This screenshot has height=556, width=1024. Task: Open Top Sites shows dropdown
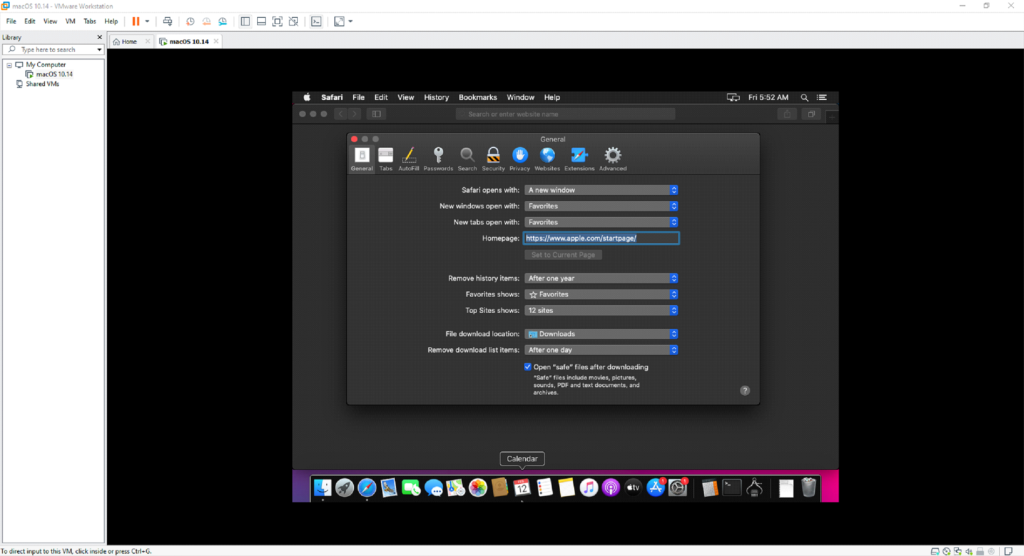601,310
